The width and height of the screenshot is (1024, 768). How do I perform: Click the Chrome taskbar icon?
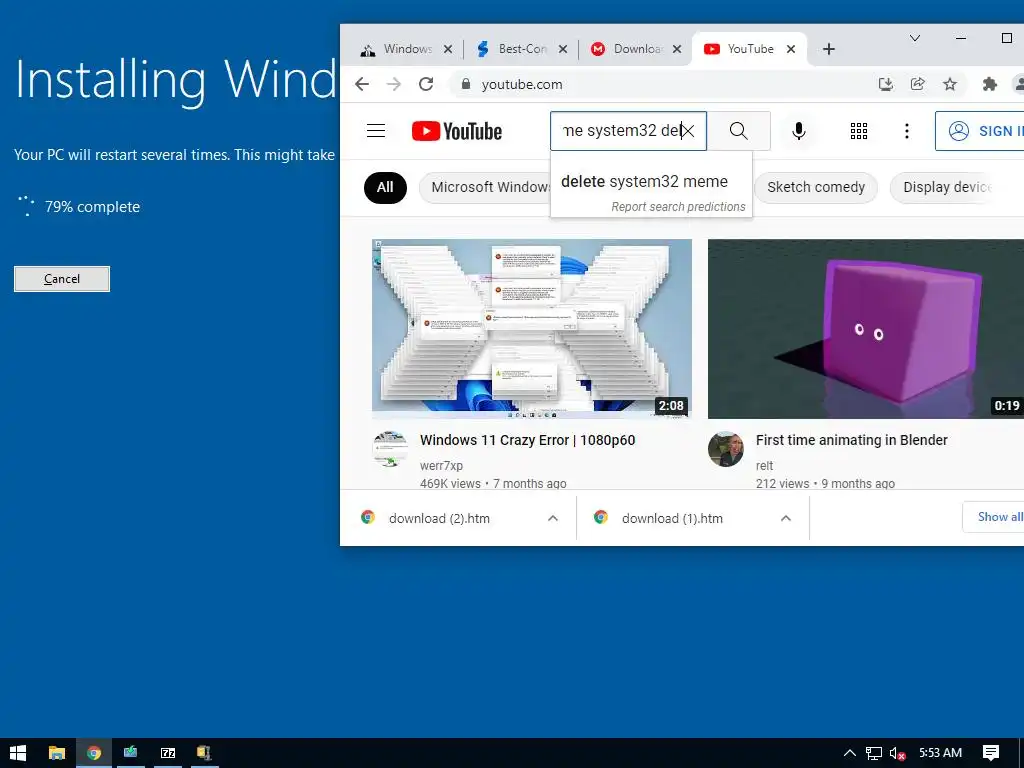pos(94,753)
